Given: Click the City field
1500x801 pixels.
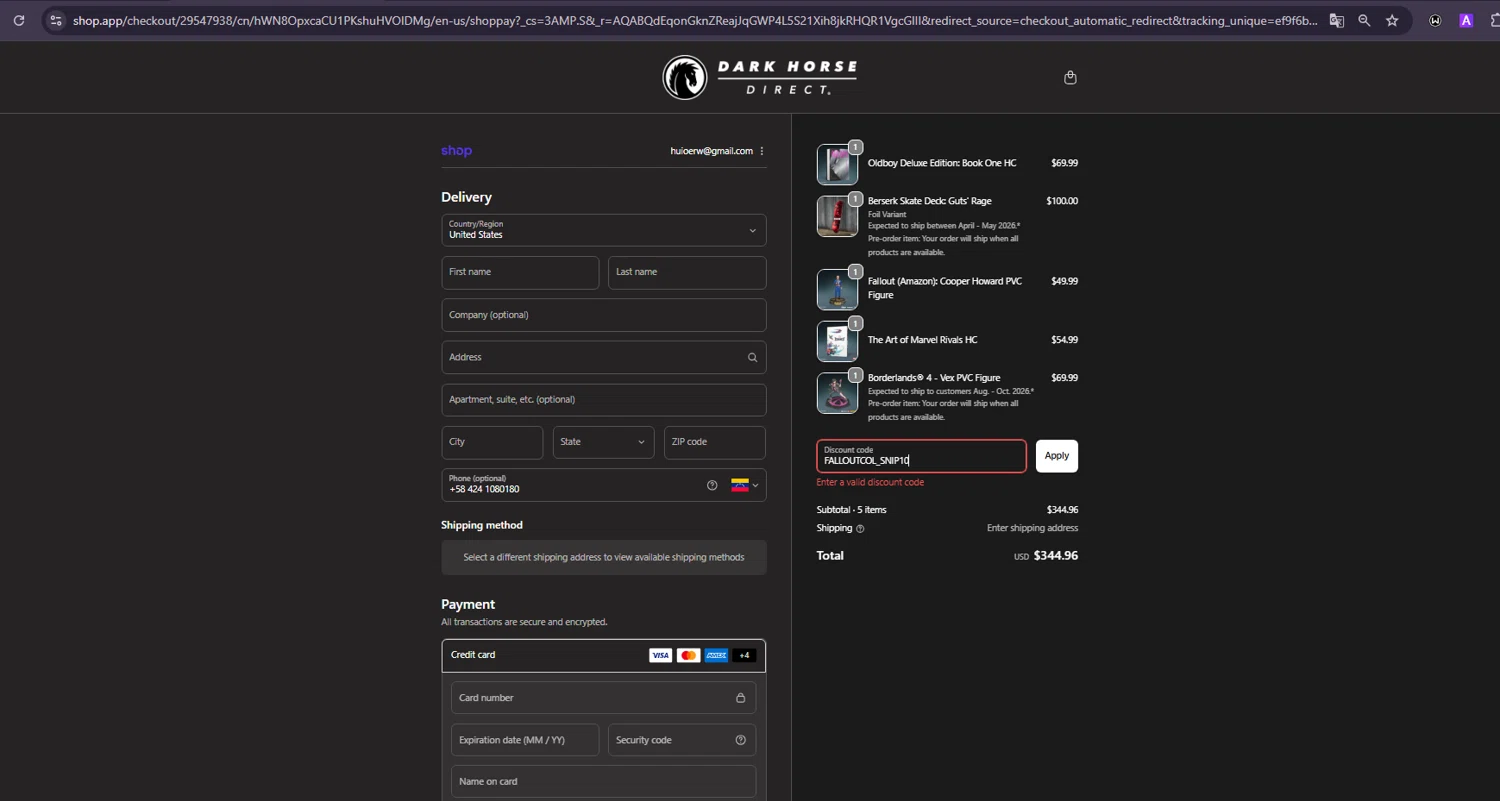Looking at the screenshot, I should pyautogui.click(x=492, y=442).
